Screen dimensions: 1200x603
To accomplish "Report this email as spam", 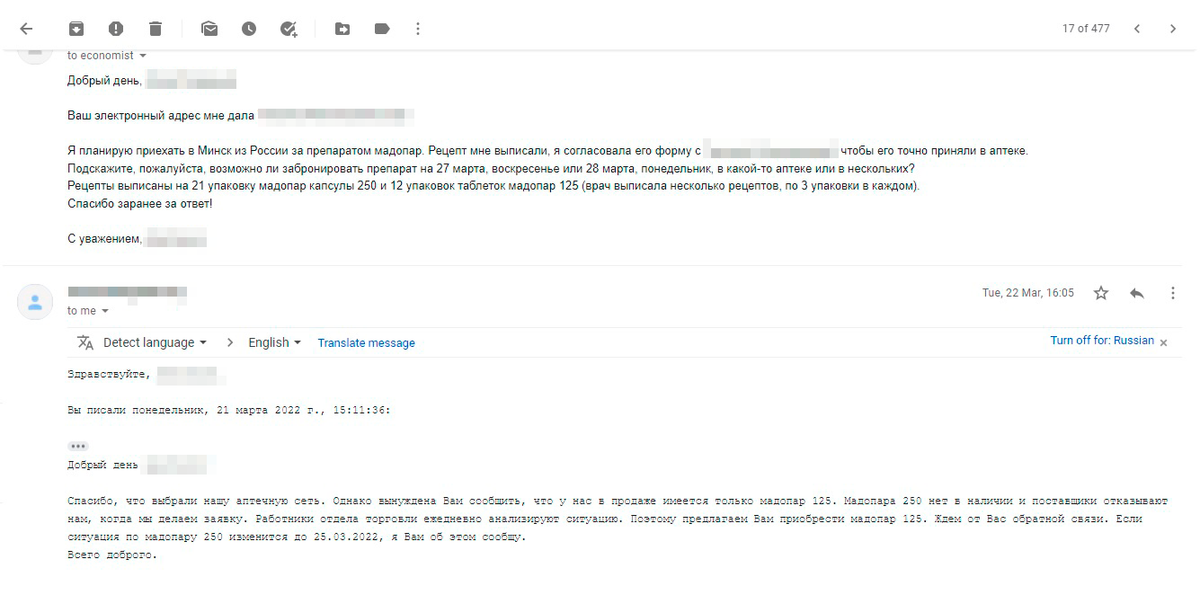I will pos(116,29).
